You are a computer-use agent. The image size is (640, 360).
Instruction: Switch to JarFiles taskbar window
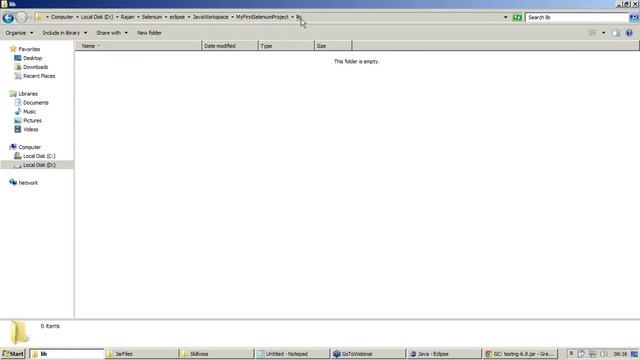(x=142, y=354)
